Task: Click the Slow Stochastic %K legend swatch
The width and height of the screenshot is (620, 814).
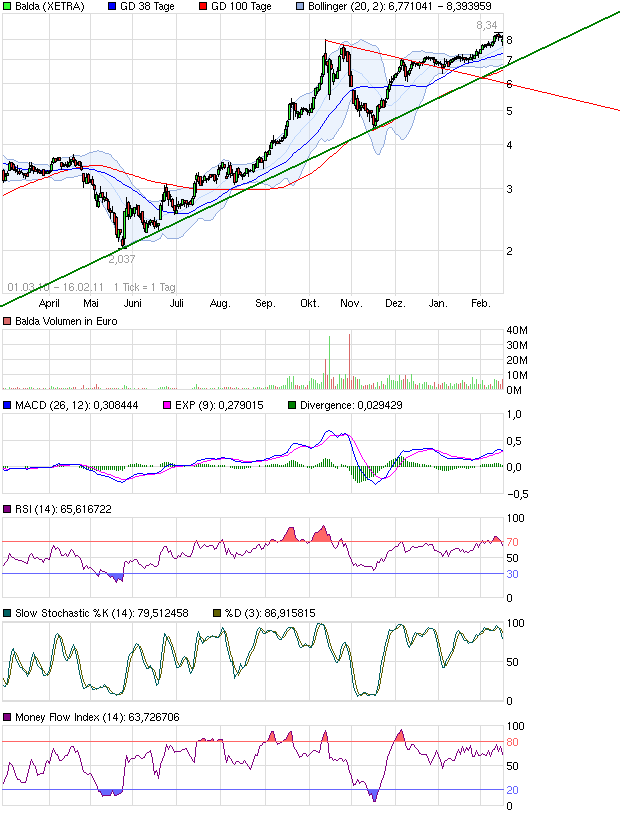Action: pyautogui.click(x=7, y=613)
